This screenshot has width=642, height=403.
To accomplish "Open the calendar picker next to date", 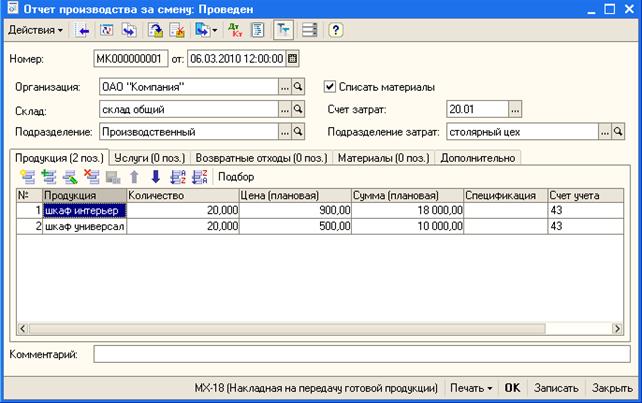I will (x=292, y=59).
